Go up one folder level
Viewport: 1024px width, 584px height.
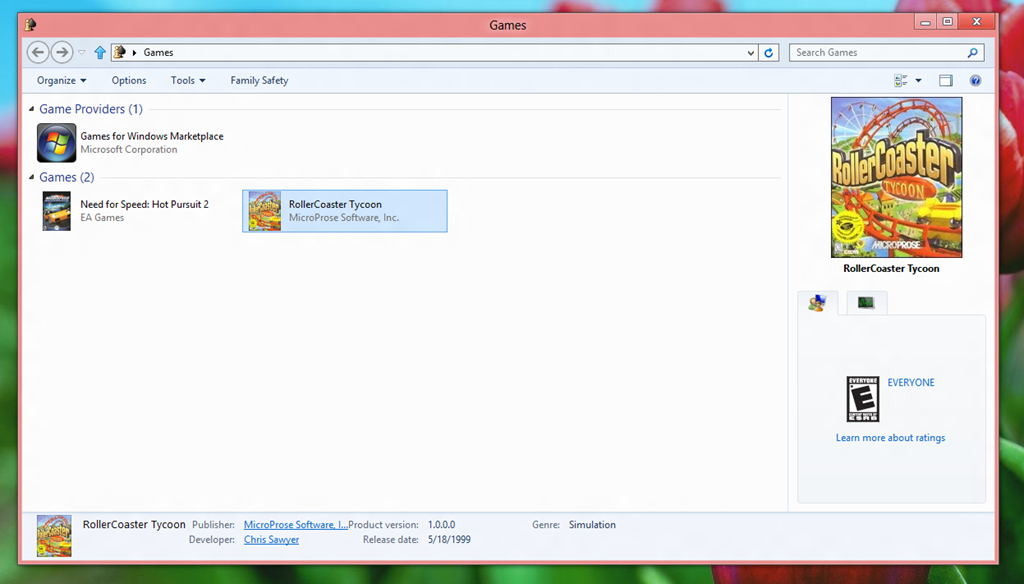pyautogui.click(x=100, y=52)
